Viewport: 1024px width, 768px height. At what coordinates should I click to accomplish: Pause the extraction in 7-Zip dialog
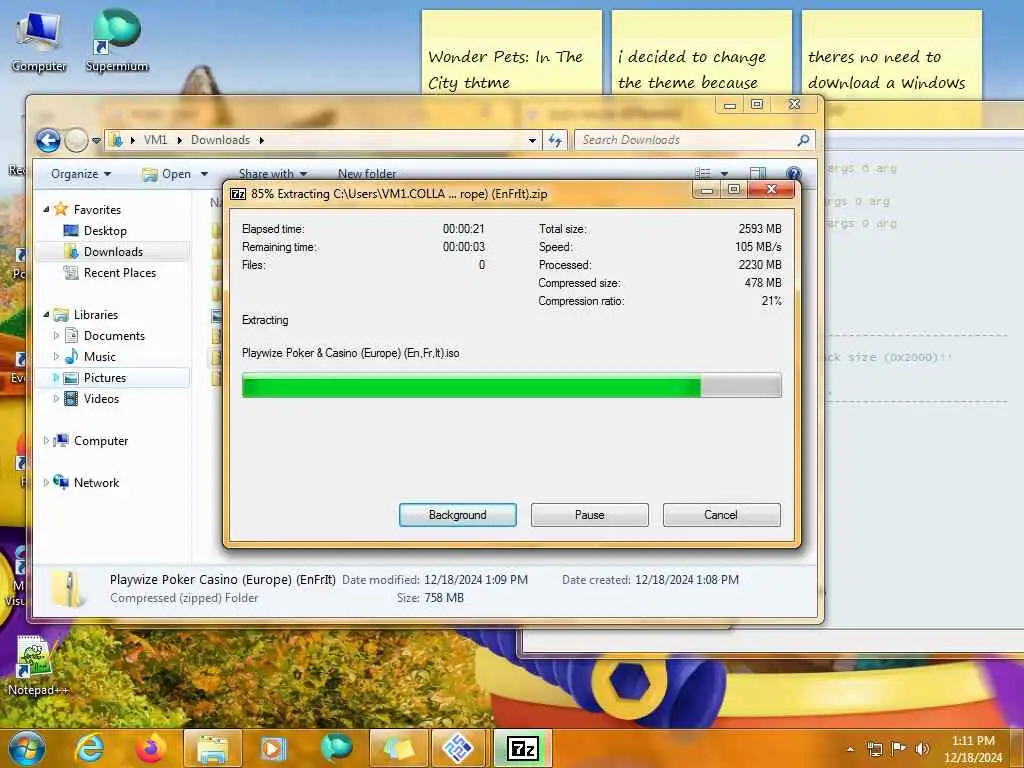tap(589, 515)
